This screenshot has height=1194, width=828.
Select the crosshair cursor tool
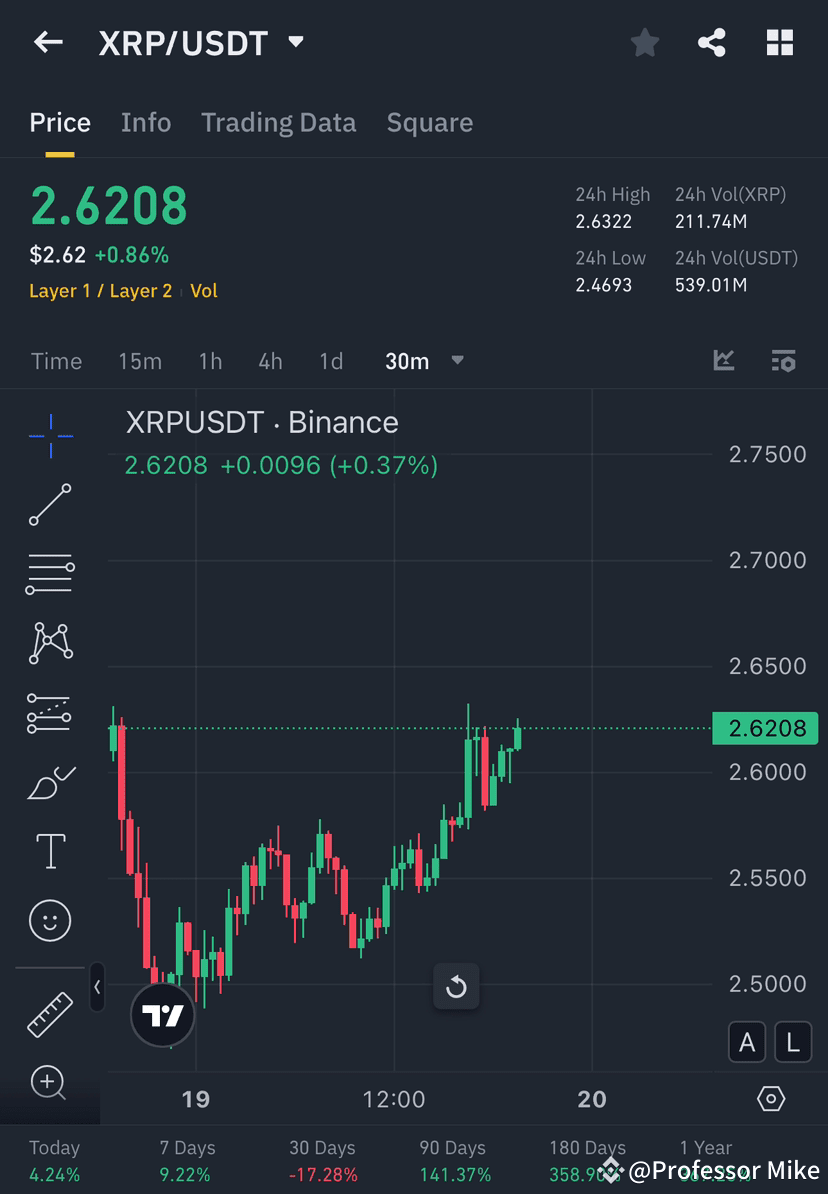tap(50, 435)
